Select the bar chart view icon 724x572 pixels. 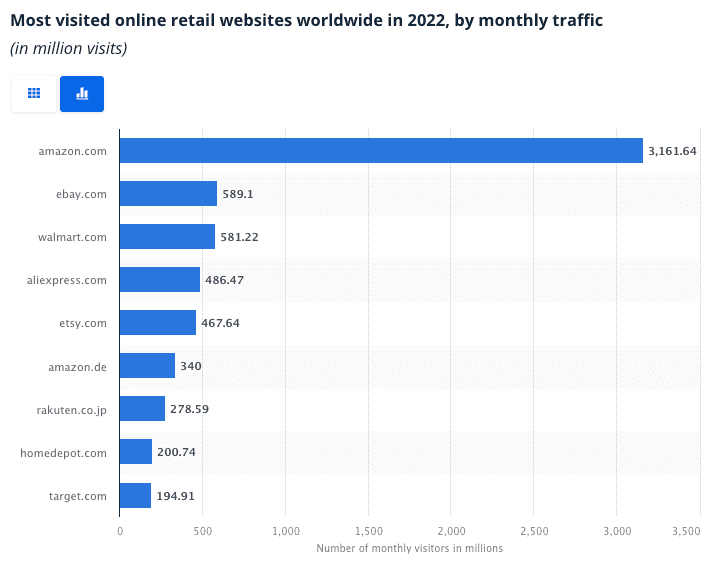click(82, 94)
